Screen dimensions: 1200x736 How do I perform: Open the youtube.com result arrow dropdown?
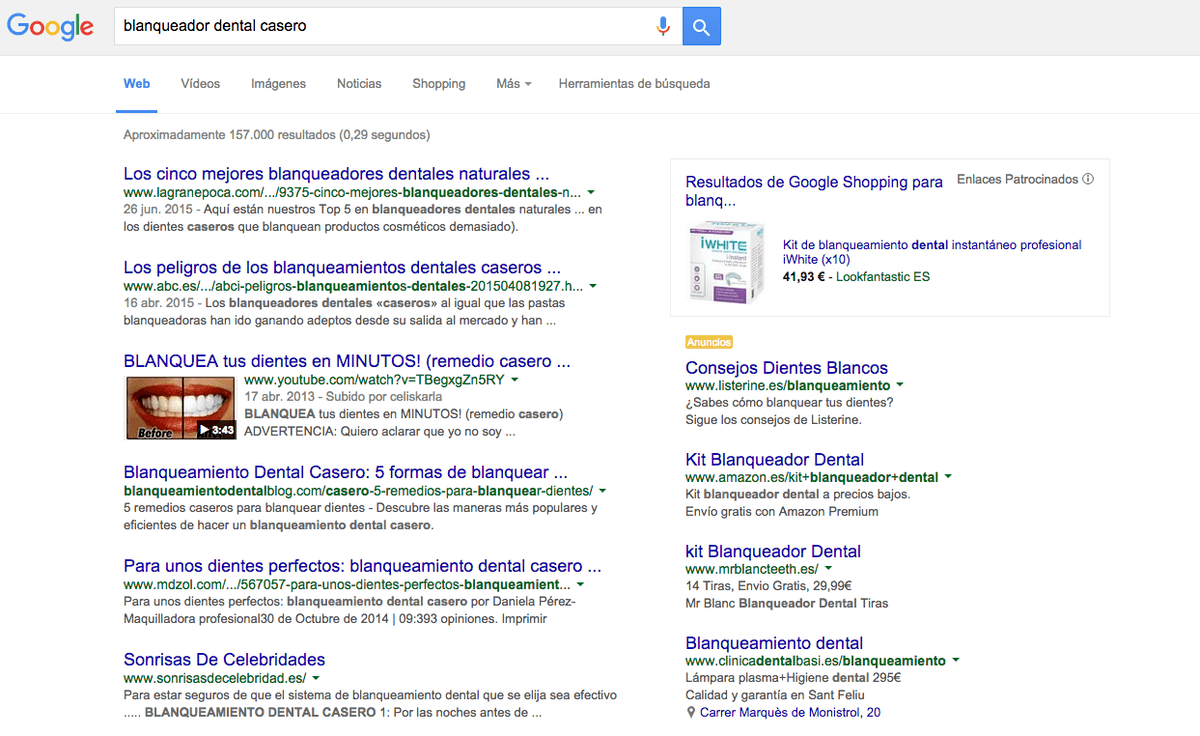point(514,381)
